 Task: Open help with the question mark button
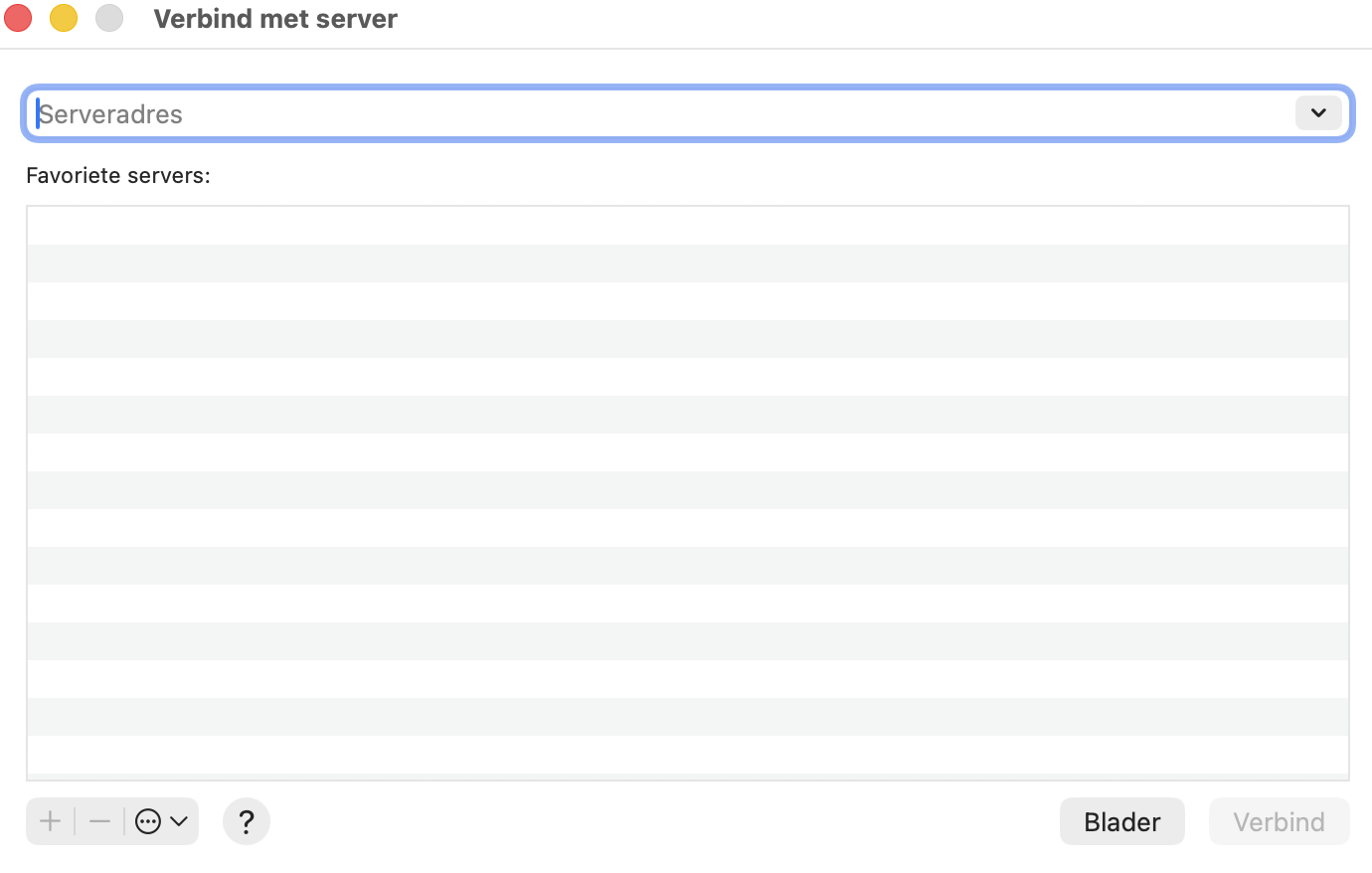pyautogui.click(x=247, y=821)
